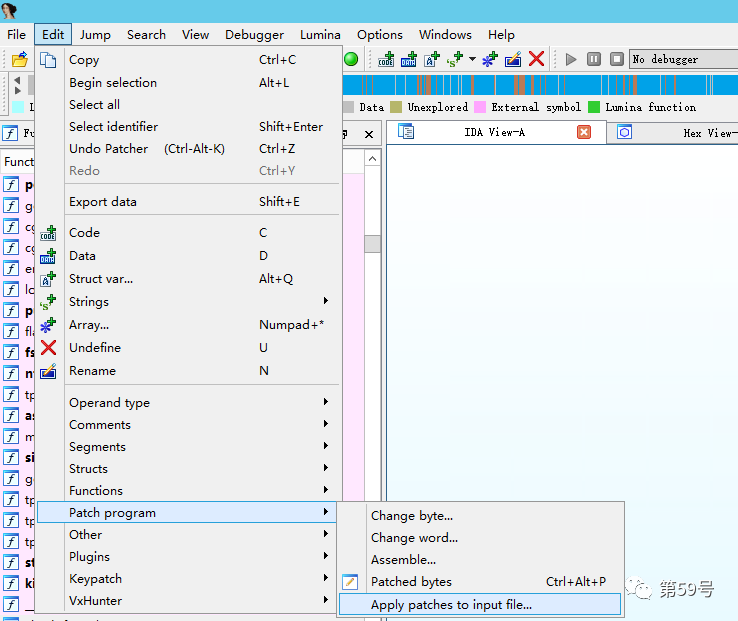Switch to the Hex View tab

click(x=673, y=133)
